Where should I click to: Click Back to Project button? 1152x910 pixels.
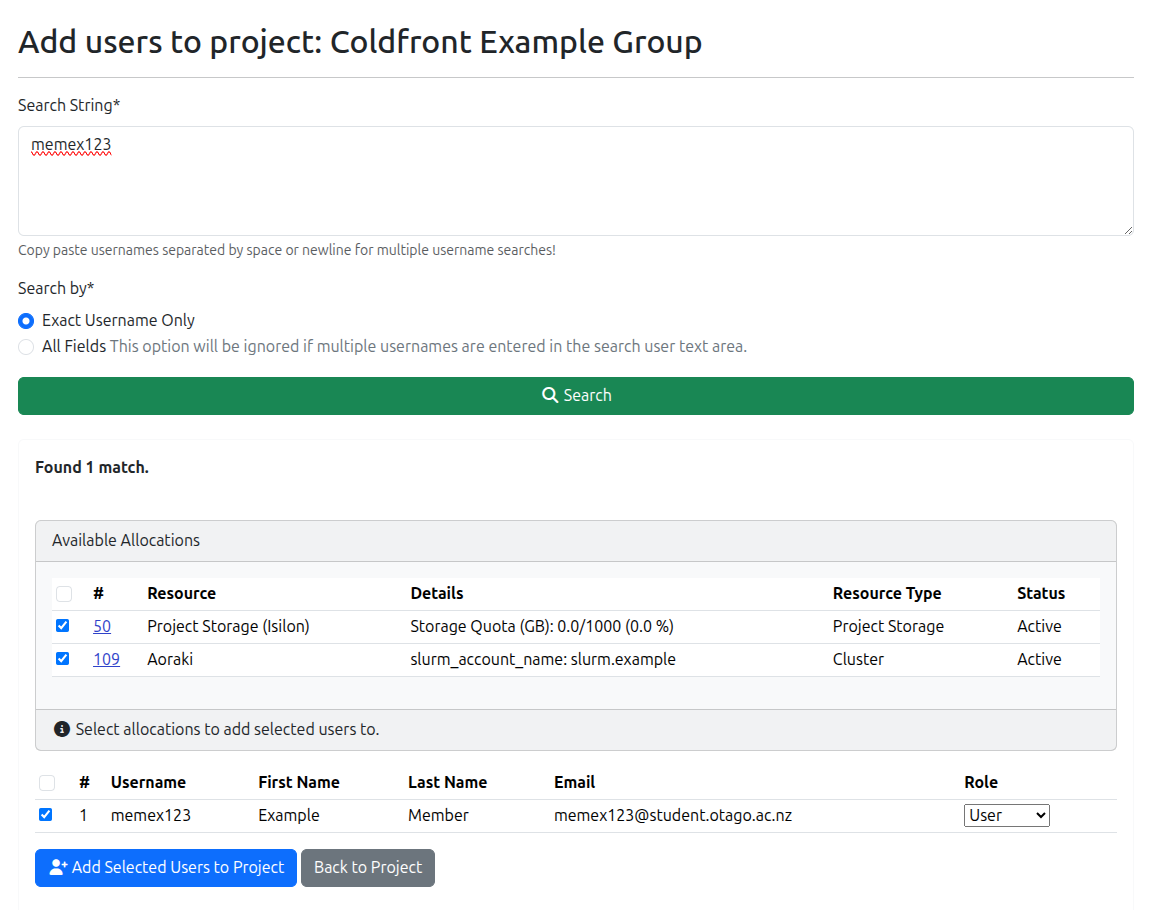(368, 867)
